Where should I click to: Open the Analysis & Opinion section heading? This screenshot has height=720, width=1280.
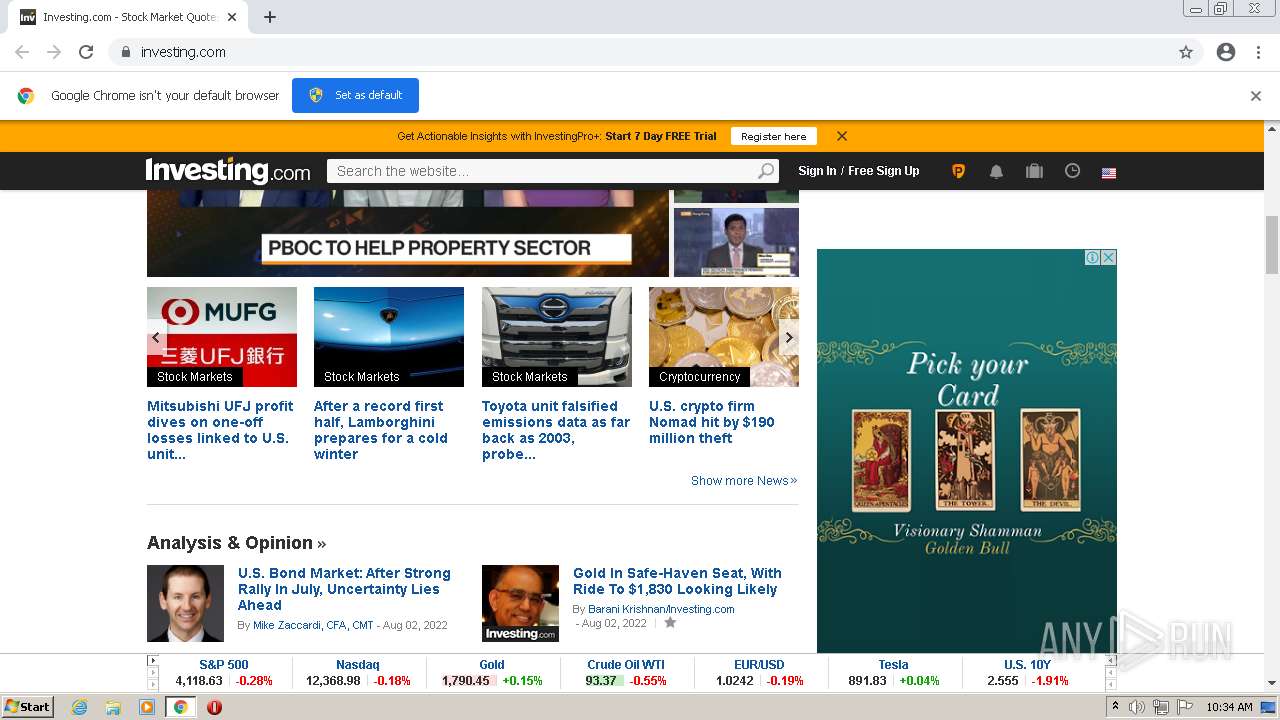[x=236, y=543]
